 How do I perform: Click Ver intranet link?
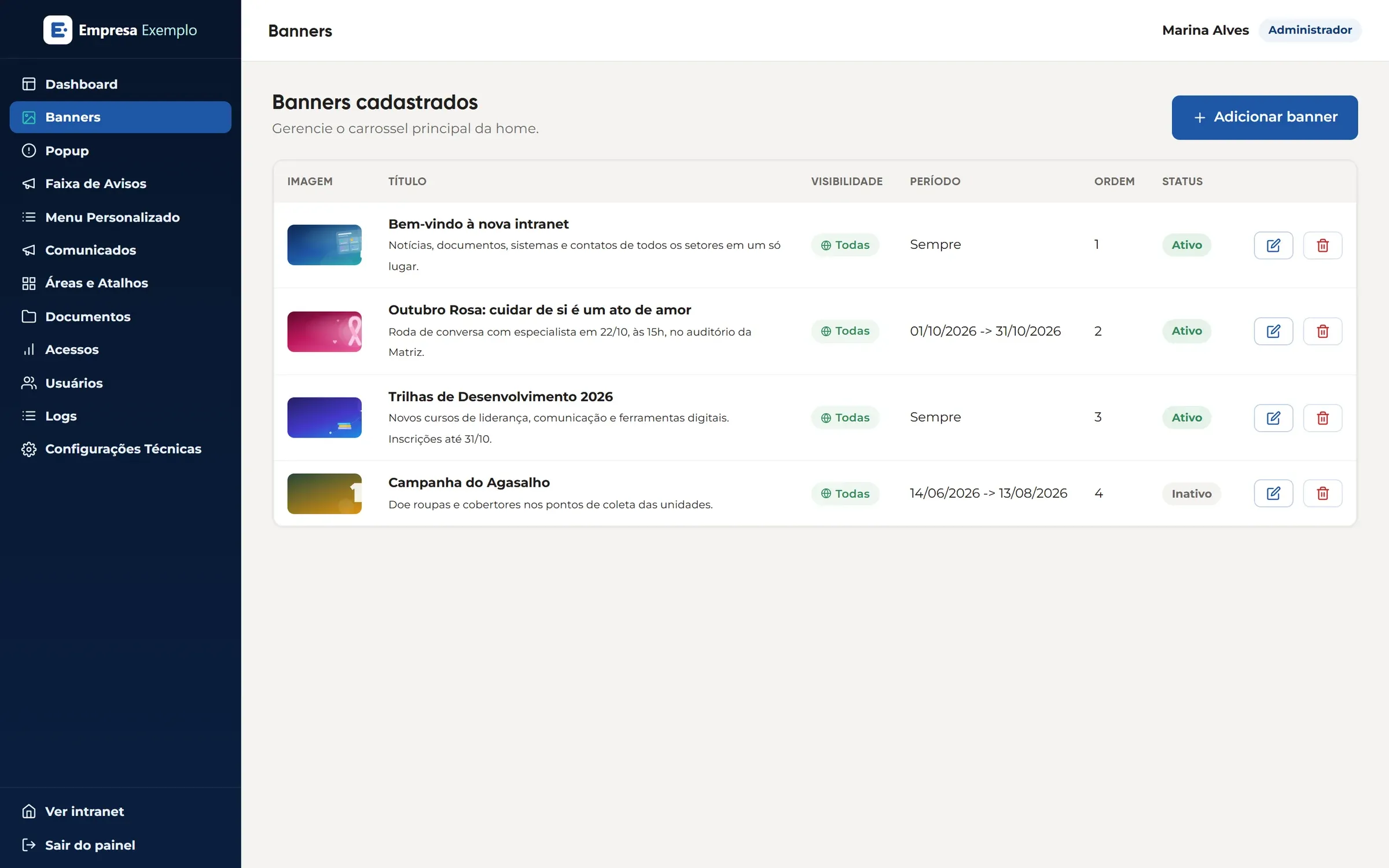120,811
